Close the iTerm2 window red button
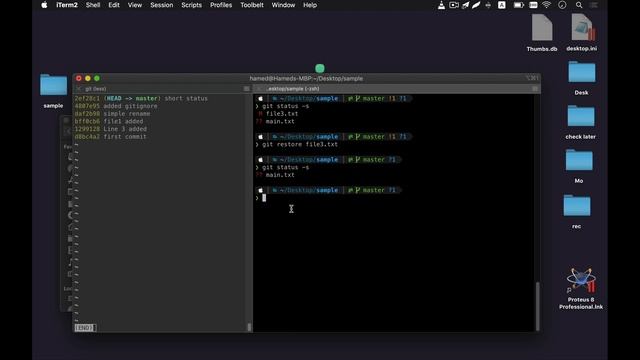This screenshot has height=360, width=640. pyautogui.click(x=79, y=78)
